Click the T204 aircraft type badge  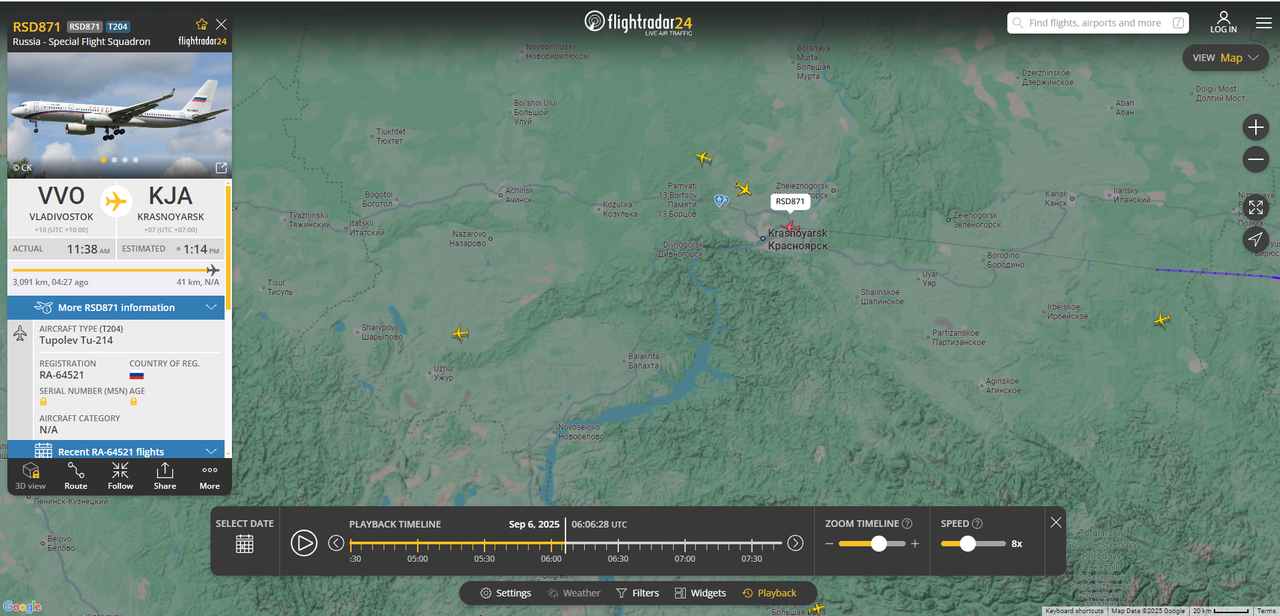[x=118, y=26]
